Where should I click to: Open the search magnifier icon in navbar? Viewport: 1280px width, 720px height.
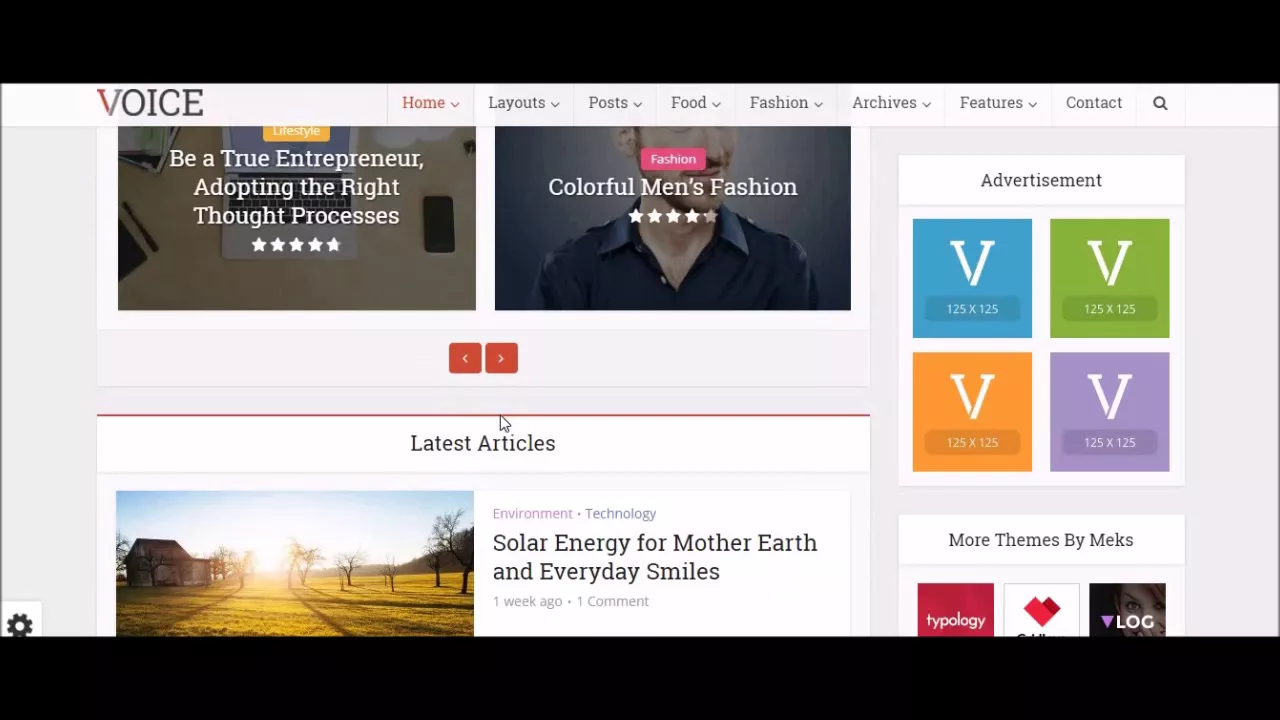(x=1160, y=103)
